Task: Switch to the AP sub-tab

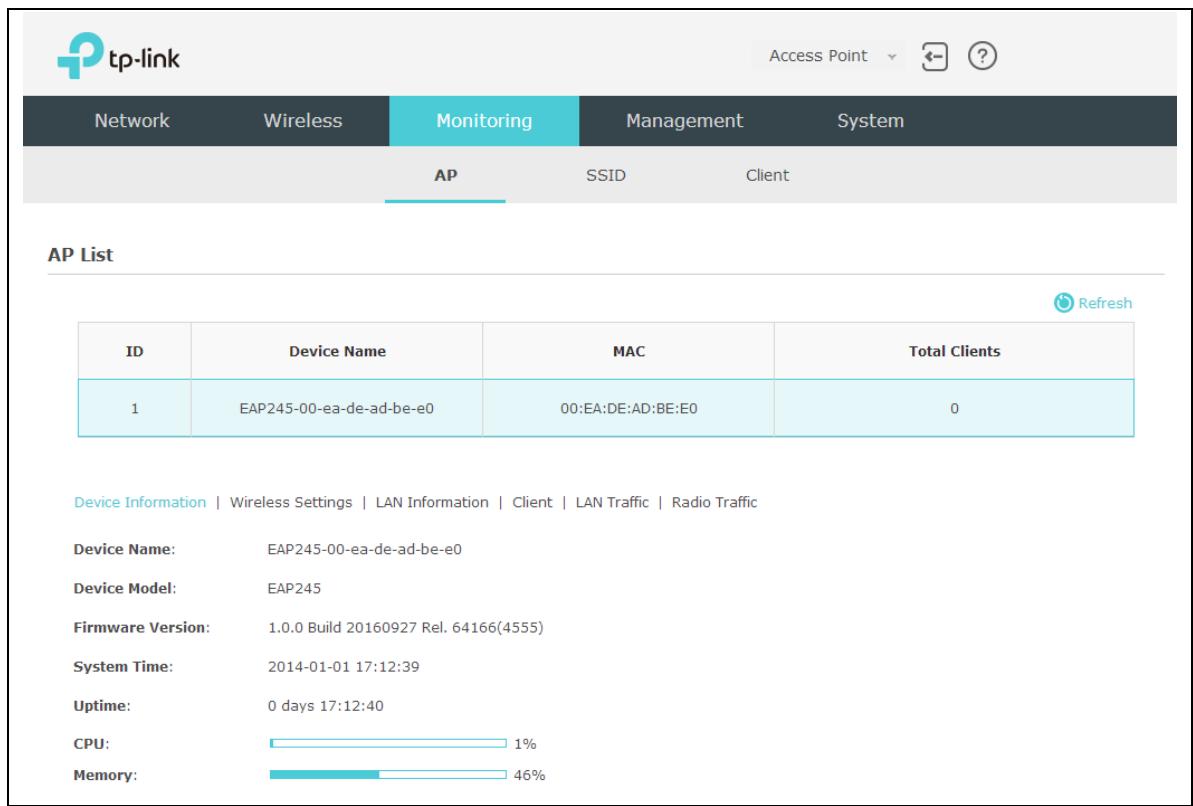Action: 445,175
